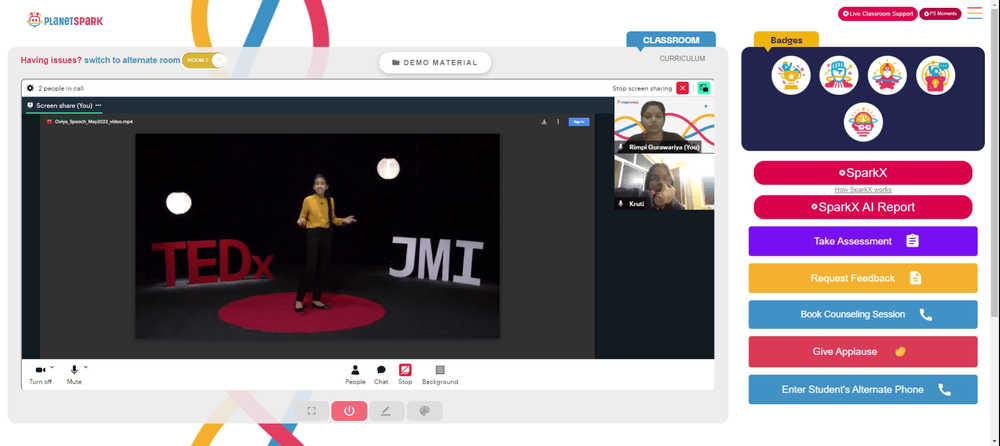Click Take Assessment
Viewport: 1000px width, 446px height.
coord(863,241)
